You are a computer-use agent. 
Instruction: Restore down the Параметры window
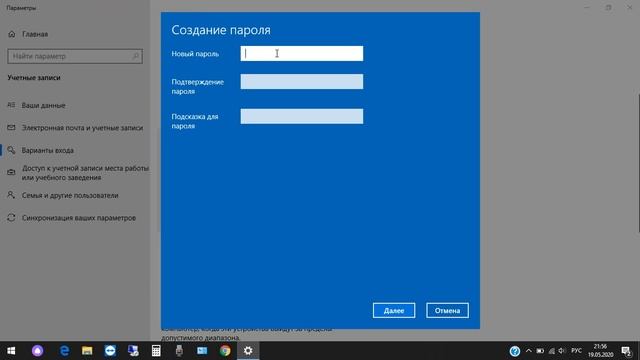point(608,7)
